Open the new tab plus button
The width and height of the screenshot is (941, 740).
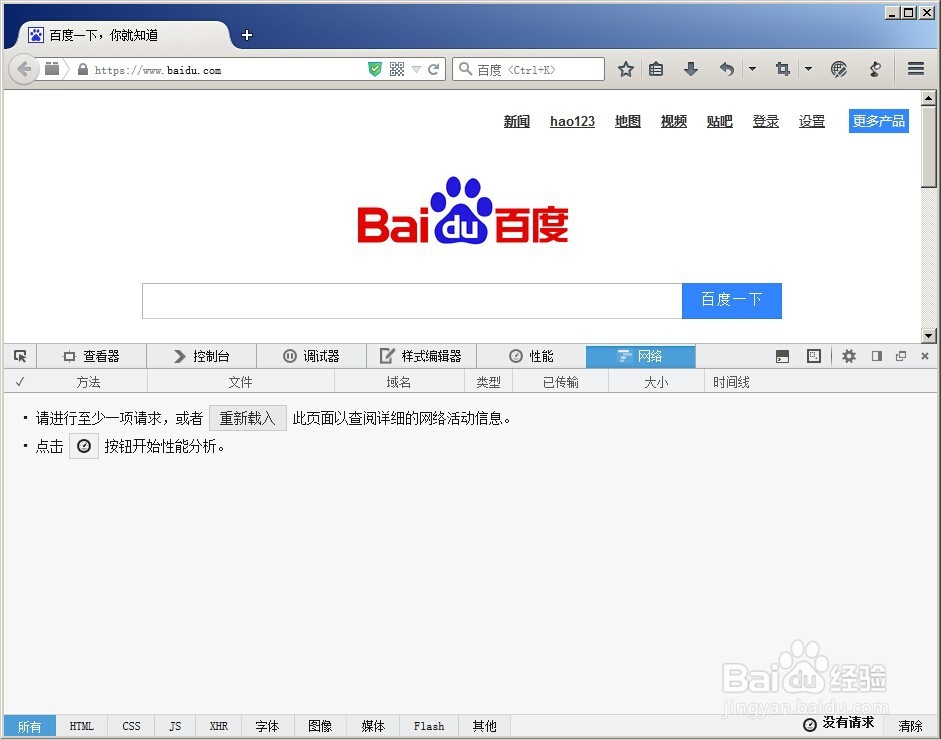tap(247, 35)
